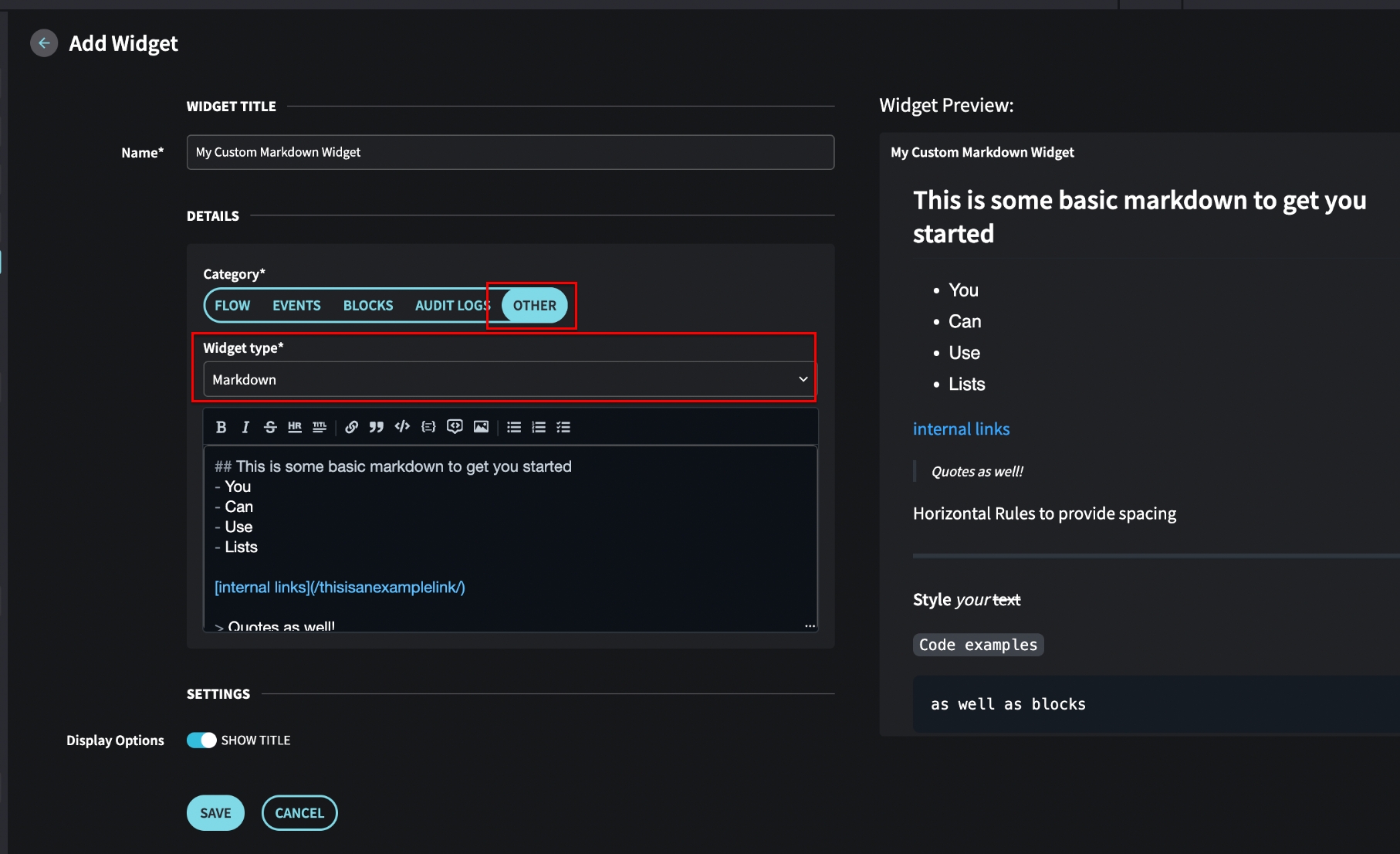Select the Flow category tab
The image size is (1400, 854).
pyautogui.click(x=232, y=306)
